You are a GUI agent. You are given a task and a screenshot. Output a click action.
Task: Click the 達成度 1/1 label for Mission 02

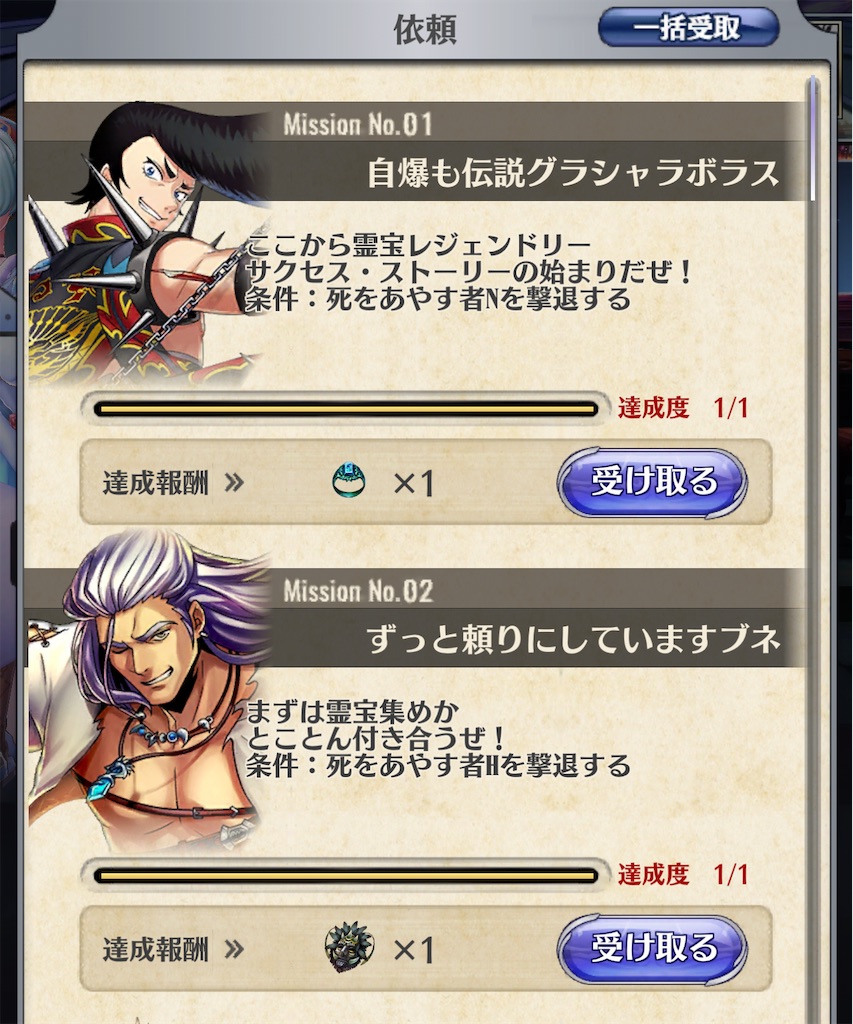pyautogui.click(x=683, y=874)
